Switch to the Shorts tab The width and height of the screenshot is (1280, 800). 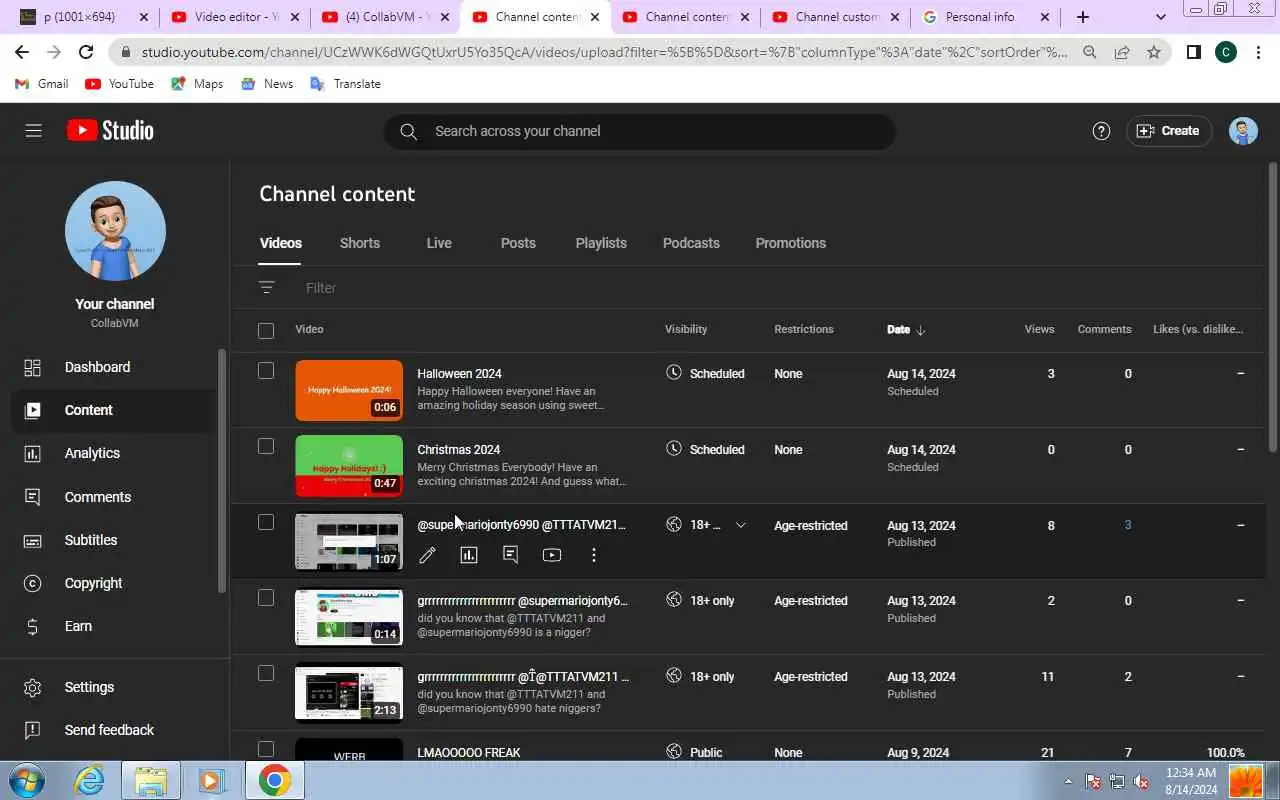point(360,243)
